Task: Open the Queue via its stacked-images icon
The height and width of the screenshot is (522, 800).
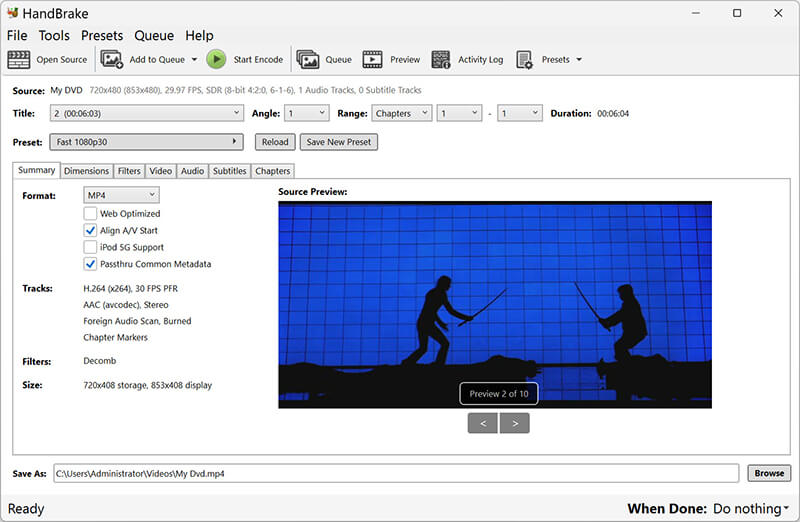Action: click(308, 60)
